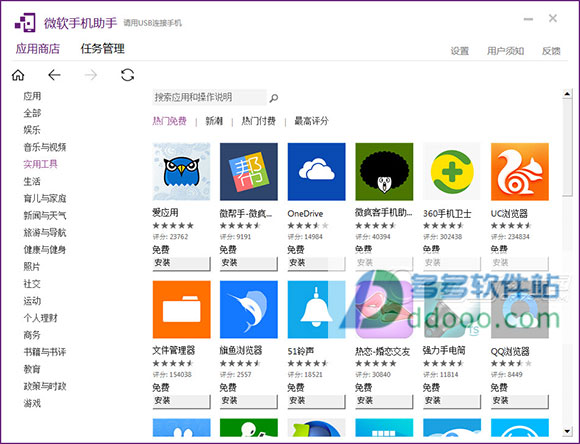Screen dimensions: 580x444
Task: Click the search magnifier icon
Action: (x=273, y=98)
